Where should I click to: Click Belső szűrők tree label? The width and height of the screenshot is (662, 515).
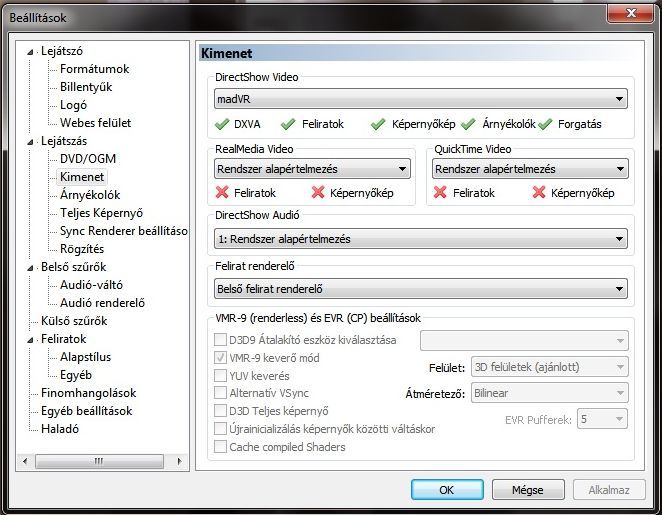[x=73, y=267]
